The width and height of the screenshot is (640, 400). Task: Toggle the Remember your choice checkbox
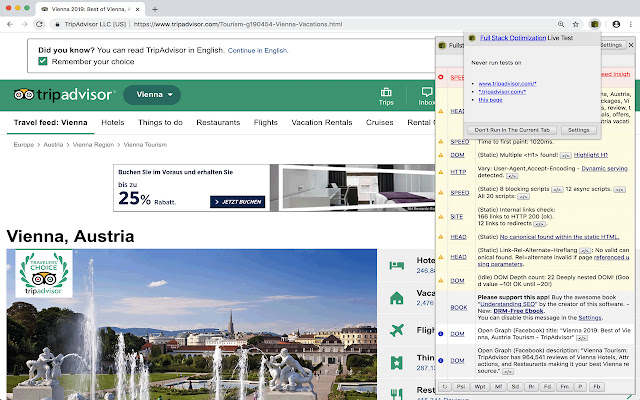pyautogui.click(x=42, y=61)
